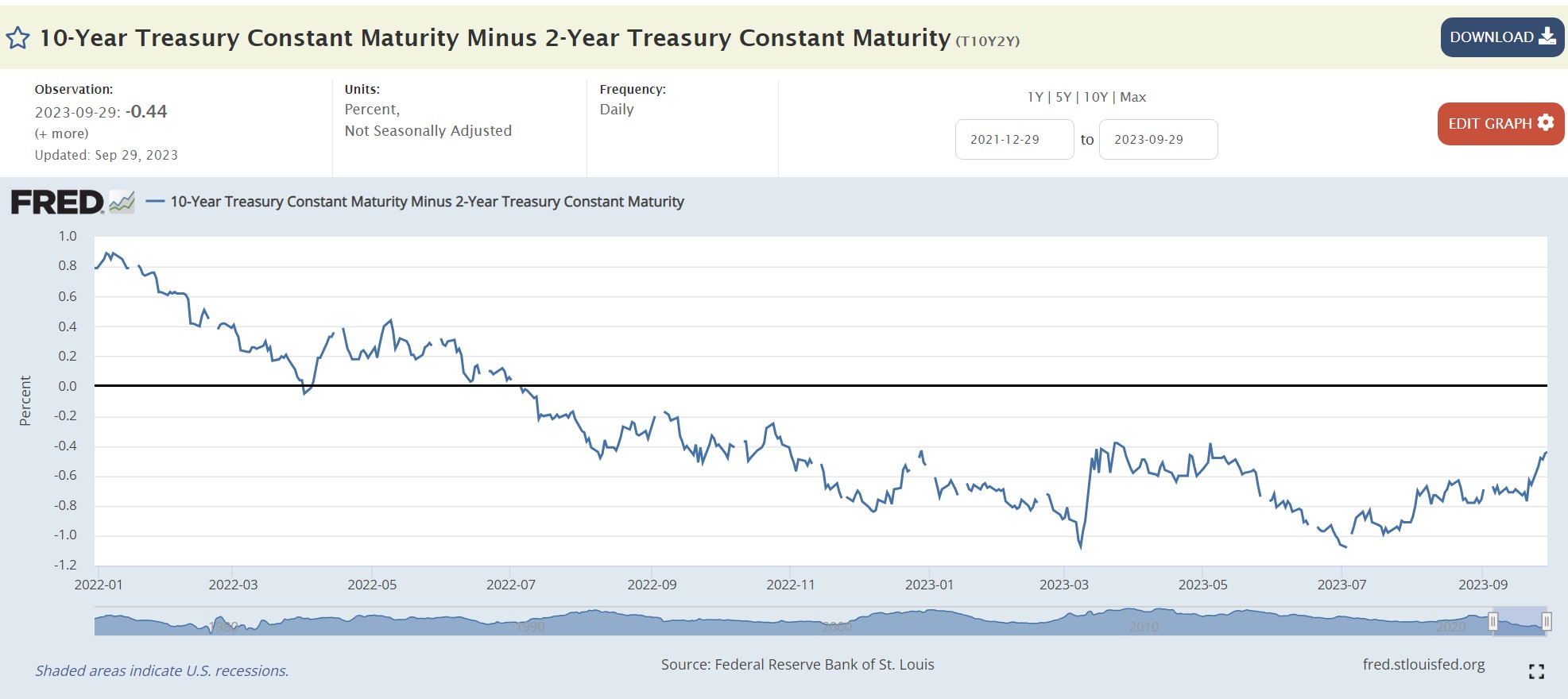
Task: Click the FRED logo
Action: pos(57,203)
